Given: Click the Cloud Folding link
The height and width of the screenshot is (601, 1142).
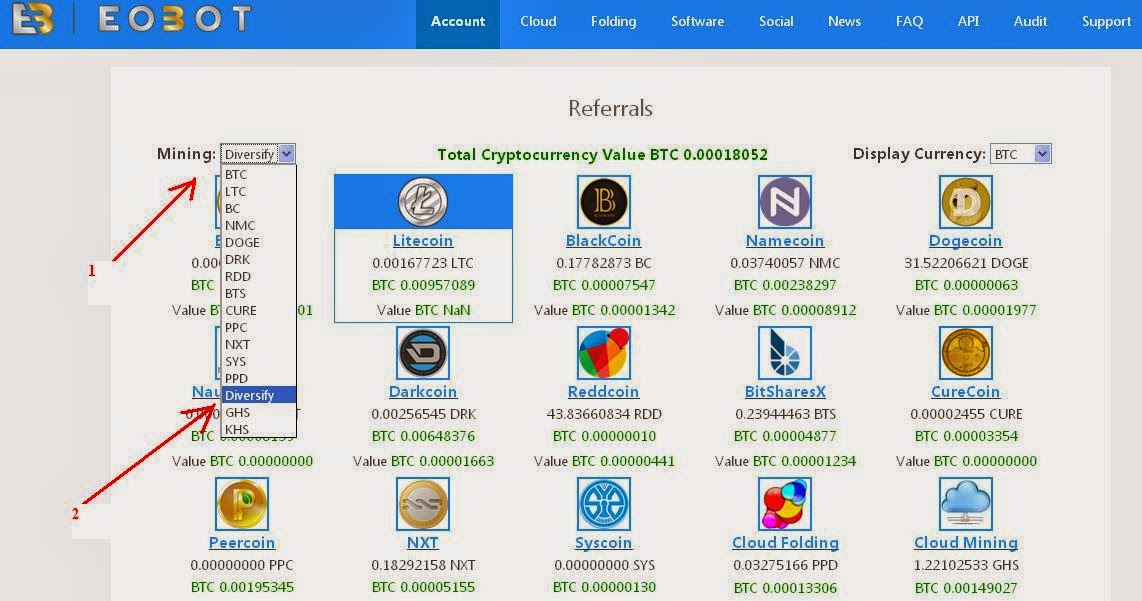Looking at the screenshot, I should click(x=784, y=543).
